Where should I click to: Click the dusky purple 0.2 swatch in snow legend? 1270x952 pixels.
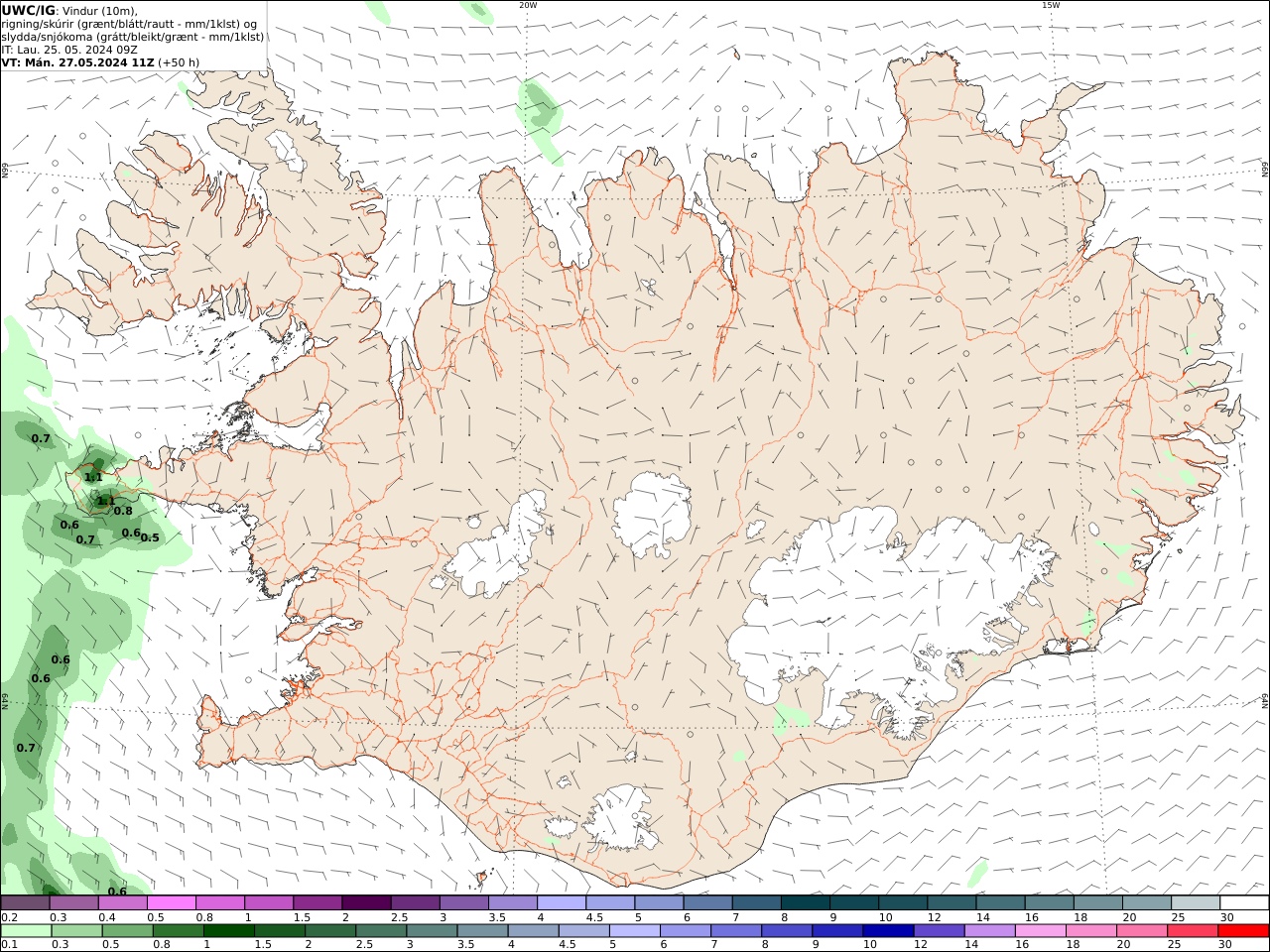pyautogui.click(x=25, y=903)
